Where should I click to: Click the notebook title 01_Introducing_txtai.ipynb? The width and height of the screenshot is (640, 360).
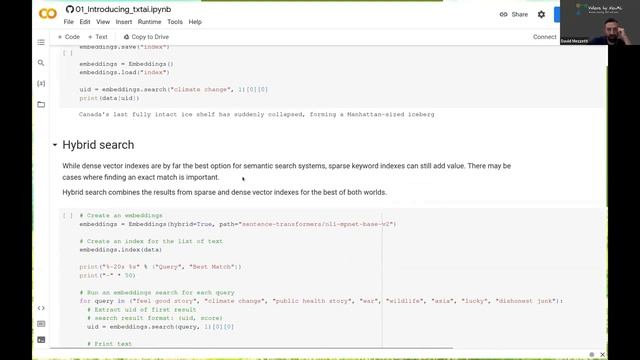tap(123, 9)
